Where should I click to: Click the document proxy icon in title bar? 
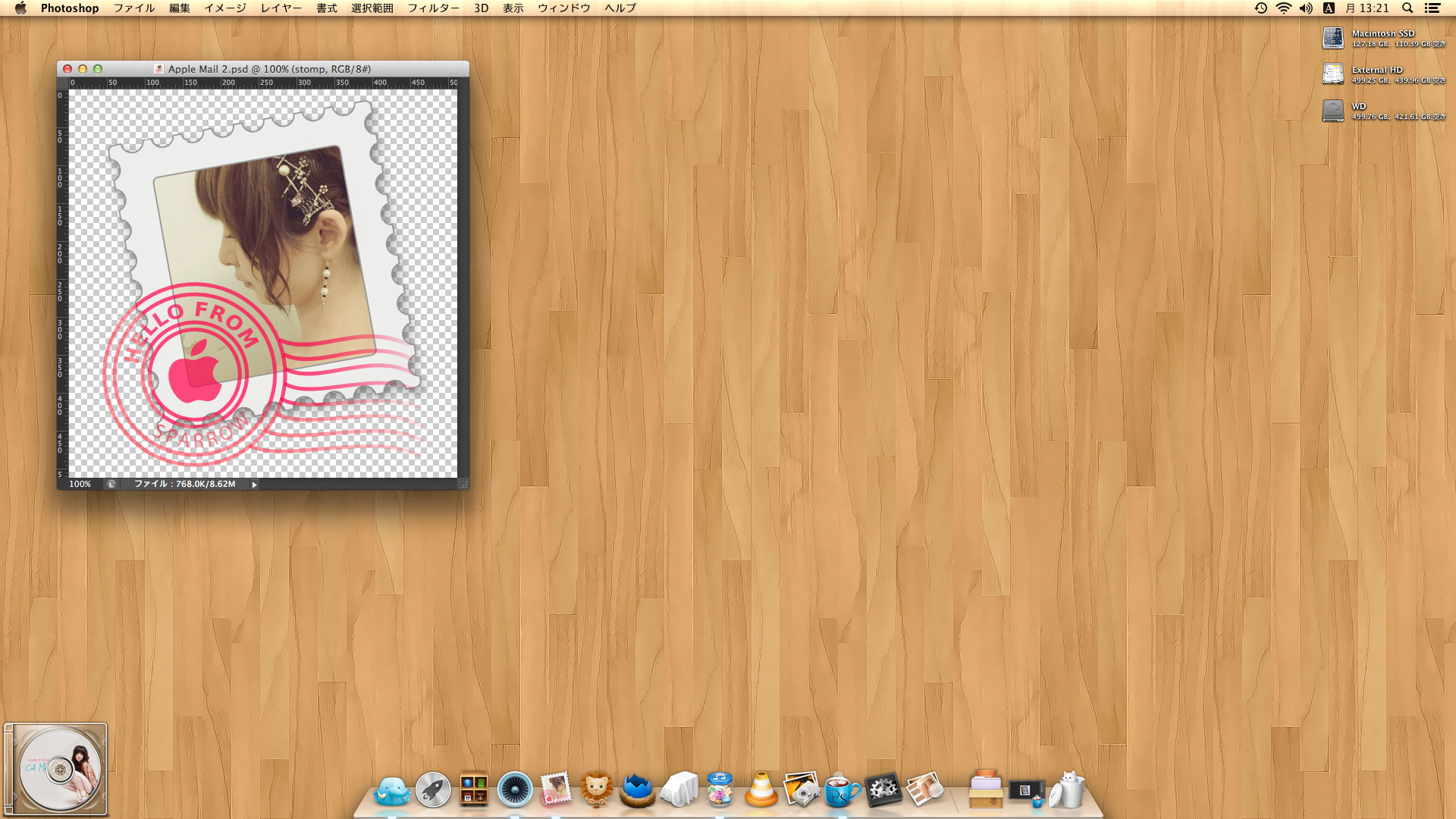click(x=158, y=69)
